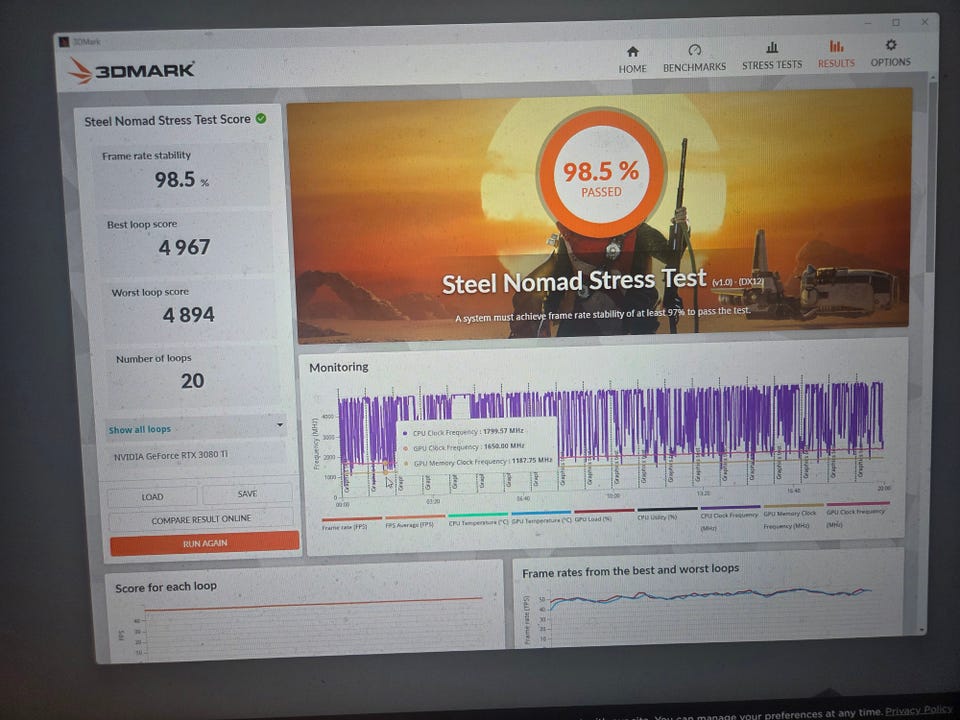Click the scrollbar down arrow
Viewport: 960px width, 720px height.
click(x=922, y=629)
